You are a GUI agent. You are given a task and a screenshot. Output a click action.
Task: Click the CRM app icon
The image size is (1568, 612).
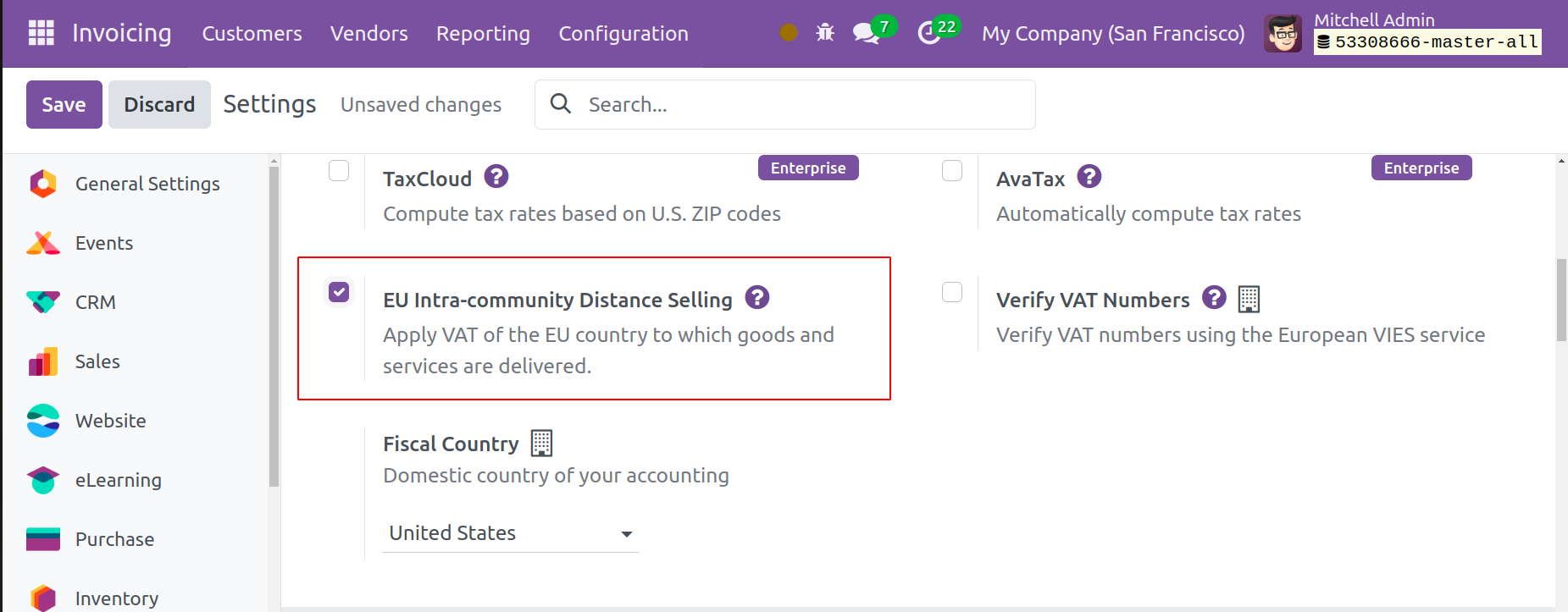[x=43, y=302]
